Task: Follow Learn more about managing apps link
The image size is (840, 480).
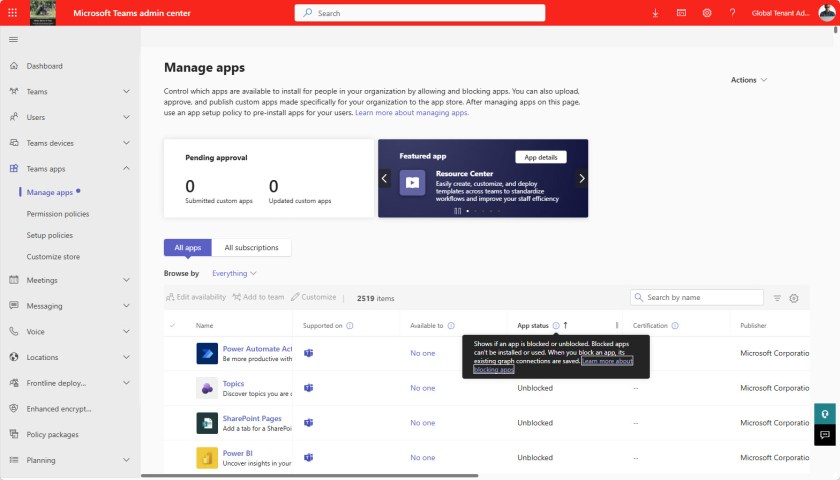Action: click(x=411, y=112)
